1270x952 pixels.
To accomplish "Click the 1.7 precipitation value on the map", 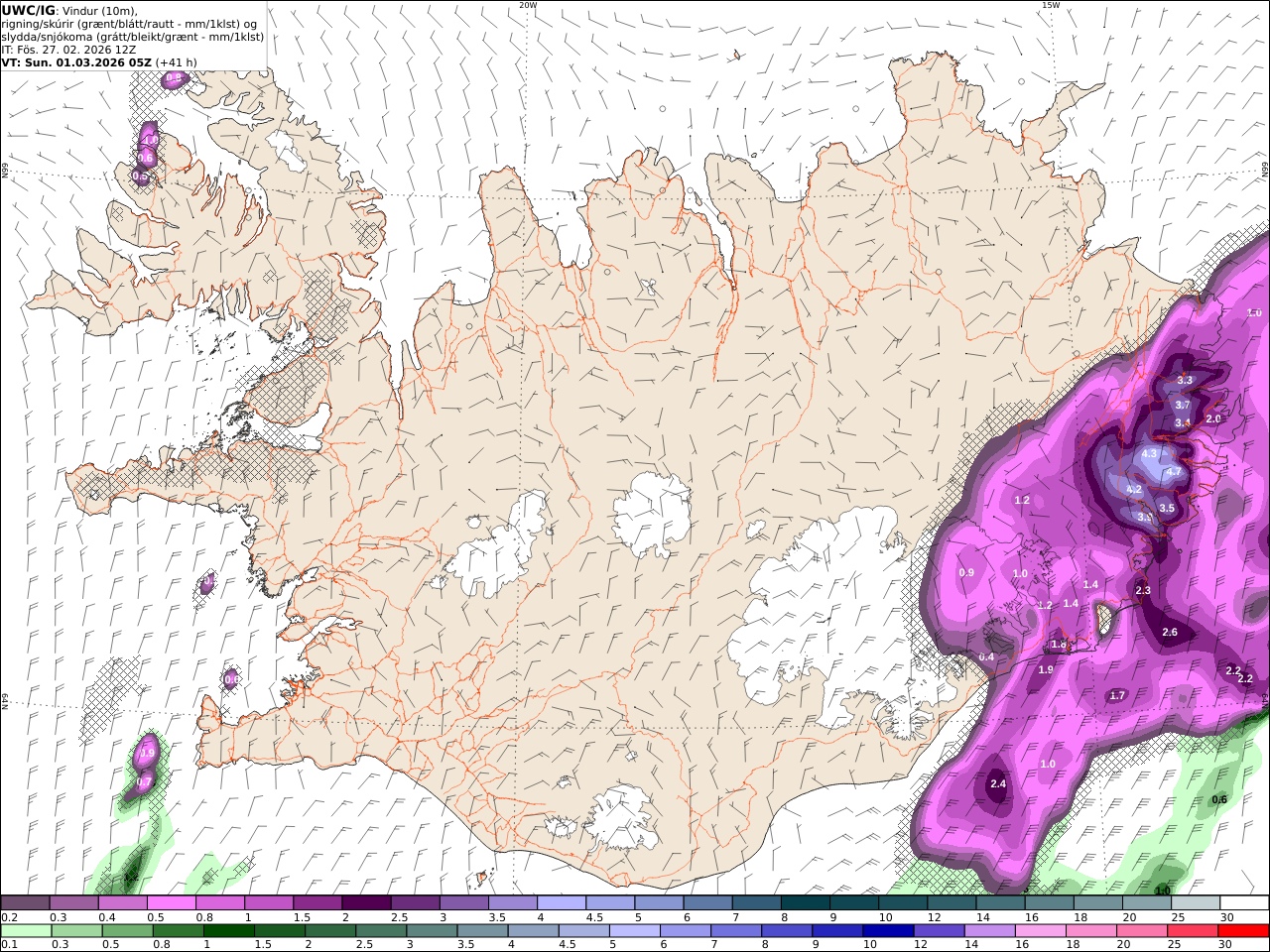I will (x=1117, y=695).
